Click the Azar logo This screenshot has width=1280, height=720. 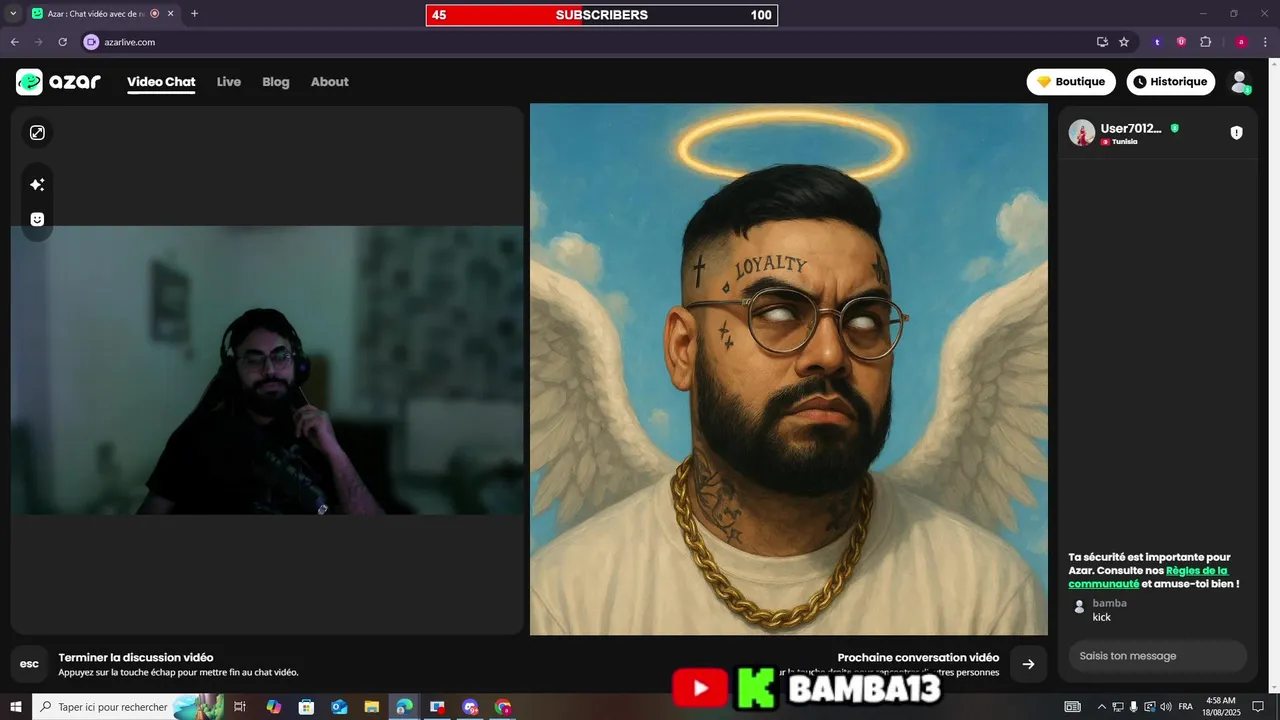coord(58,82)
